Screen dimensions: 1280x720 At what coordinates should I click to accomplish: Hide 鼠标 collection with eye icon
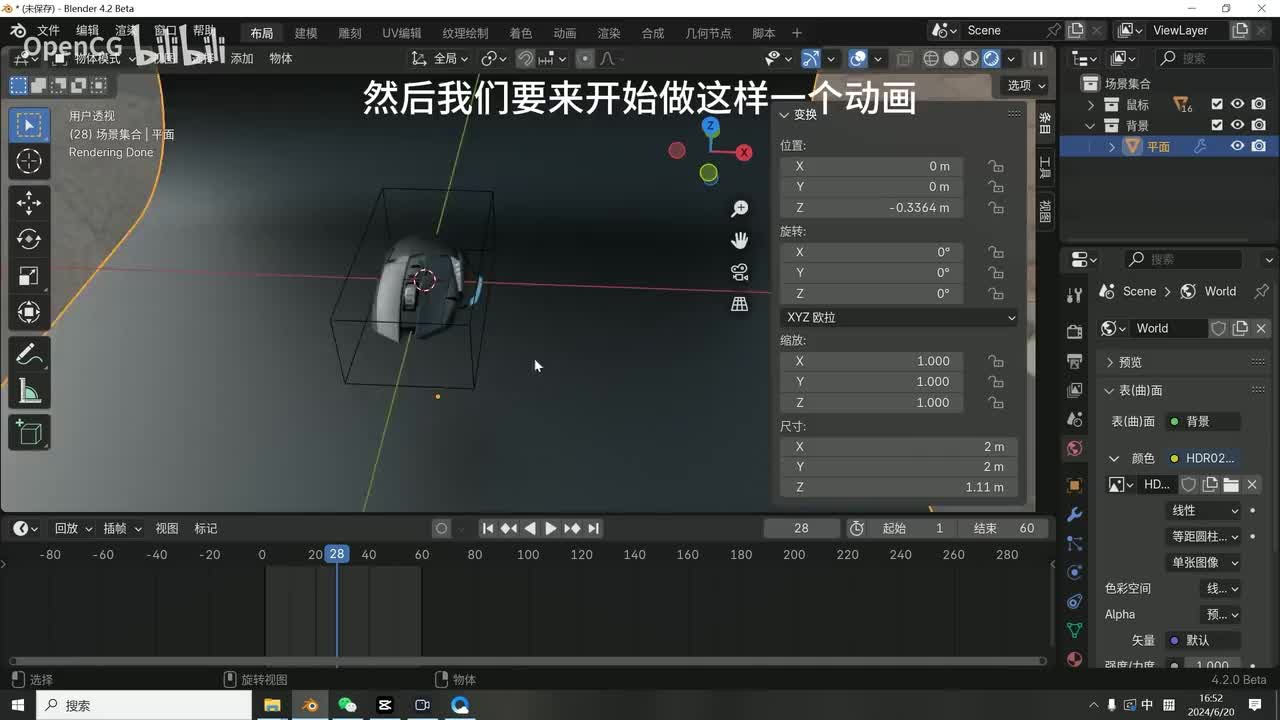pos(1238,104)
